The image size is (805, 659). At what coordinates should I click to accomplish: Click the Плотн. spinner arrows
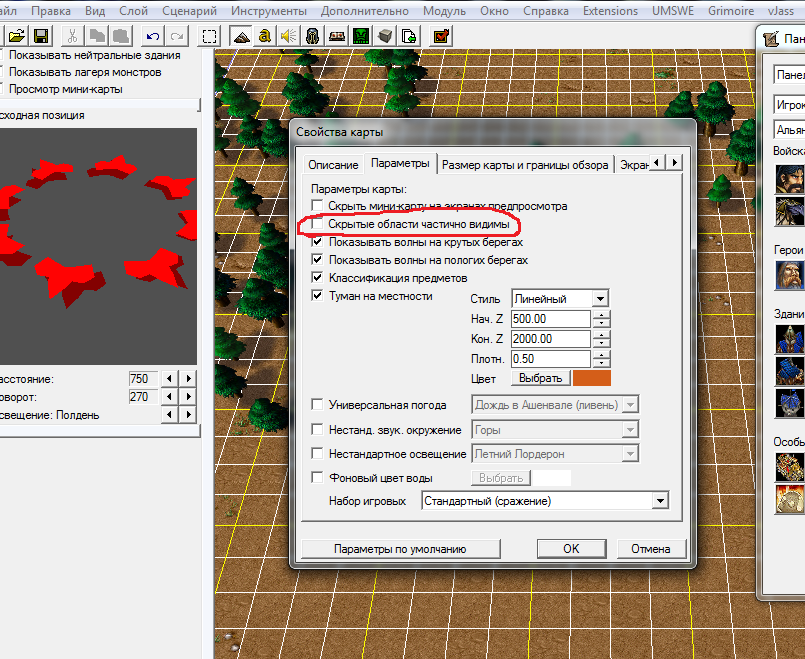pos(601,359)
